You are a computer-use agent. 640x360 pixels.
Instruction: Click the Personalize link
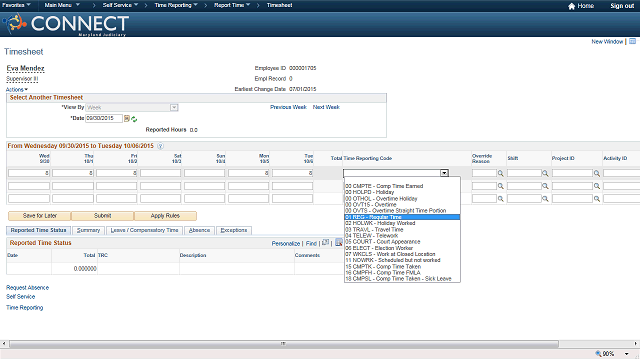click(286, 243)
